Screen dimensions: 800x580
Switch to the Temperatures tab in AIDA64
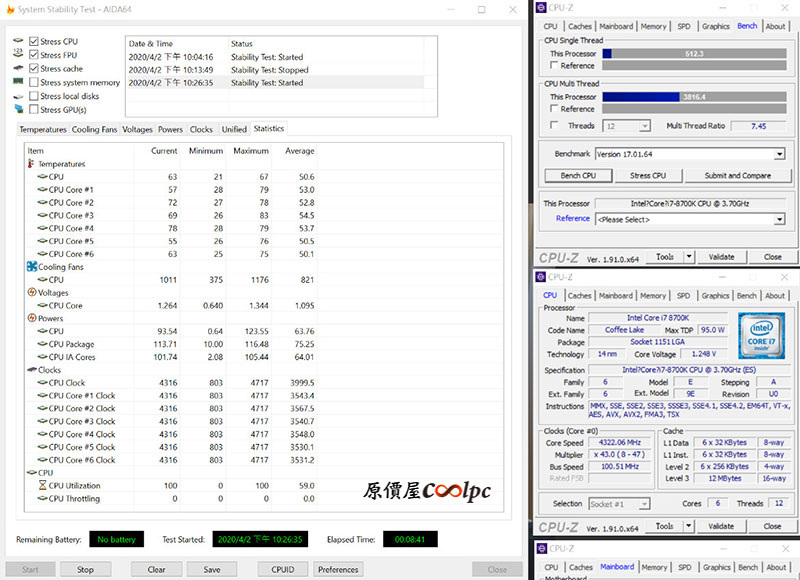[43, 130]
